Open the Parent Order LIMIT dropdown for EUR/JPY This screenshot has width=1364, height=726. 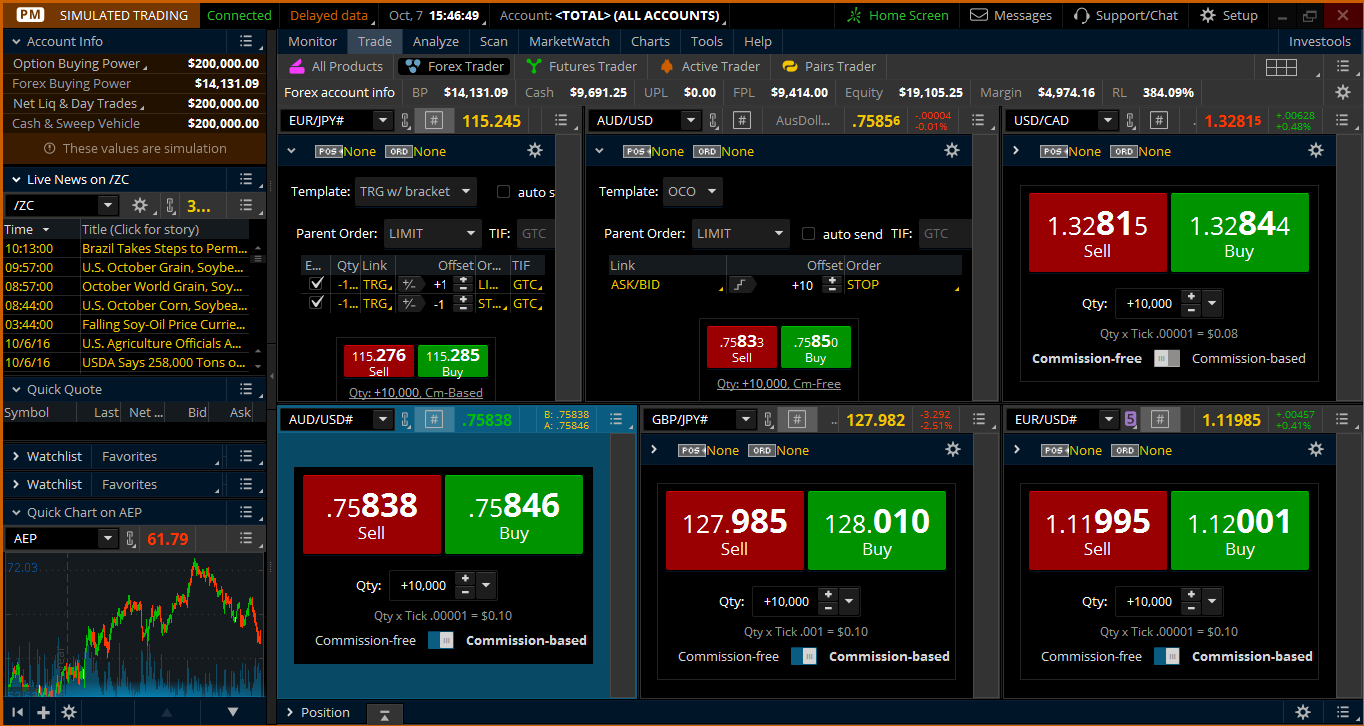point(432,233)
